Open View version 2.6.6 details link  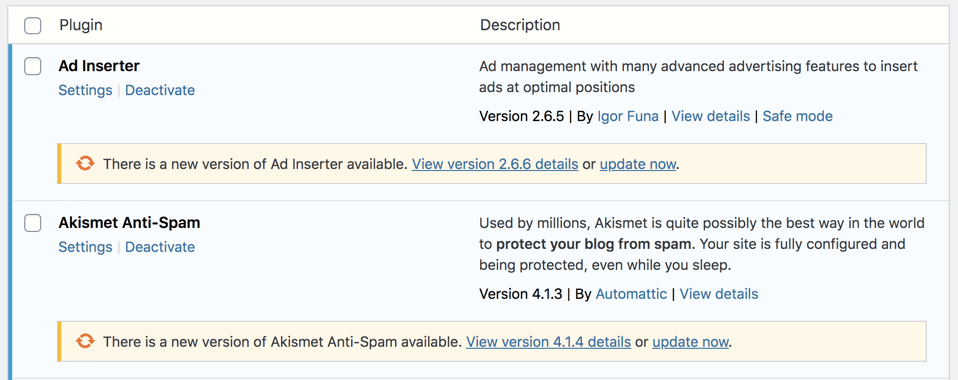pyautogui.click(x=495, y=164)
